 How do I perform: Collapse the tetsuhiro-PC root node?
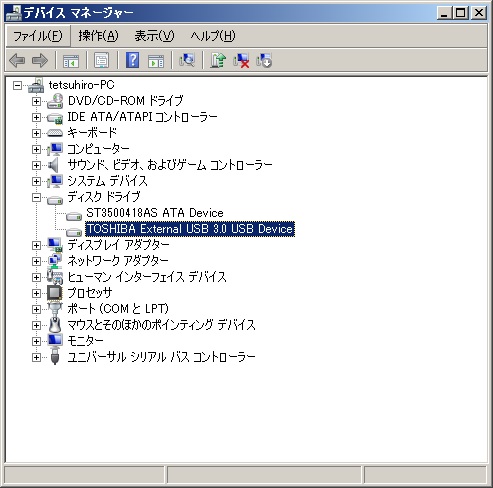tap(17, 86)
